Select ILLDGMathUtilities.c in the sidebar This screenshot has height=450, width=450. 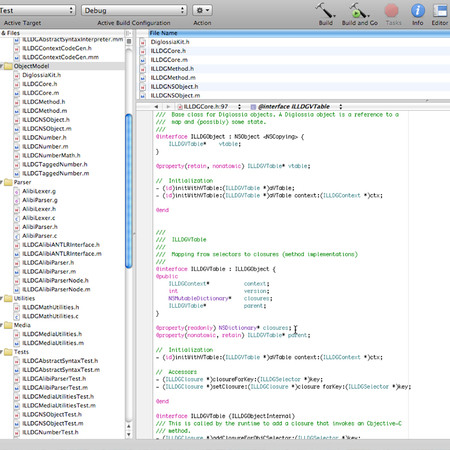pyautogui.click(x=50, y=316)
